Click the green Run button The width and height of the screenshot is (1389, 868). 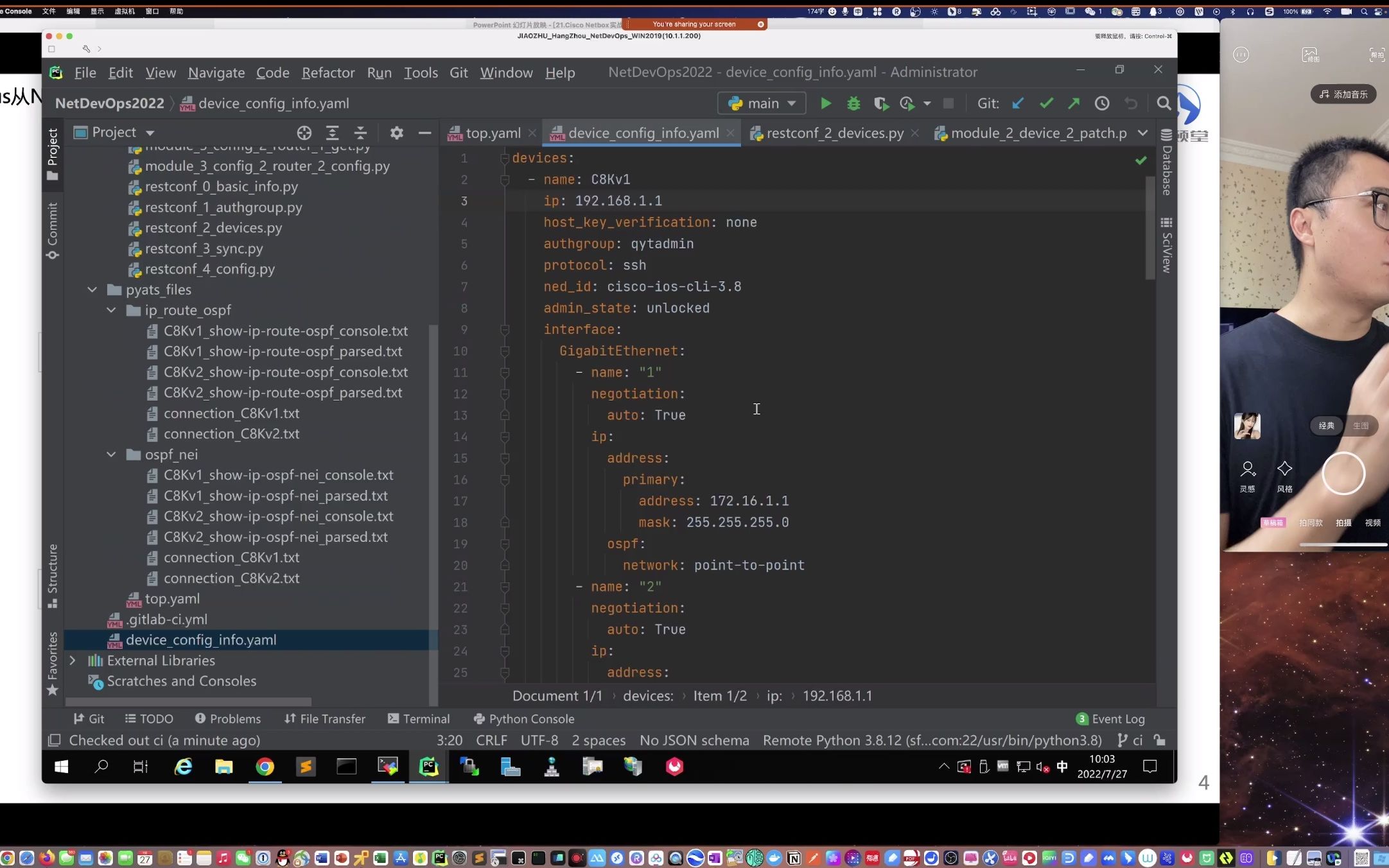pyautogui.click(x=826, y=103)
